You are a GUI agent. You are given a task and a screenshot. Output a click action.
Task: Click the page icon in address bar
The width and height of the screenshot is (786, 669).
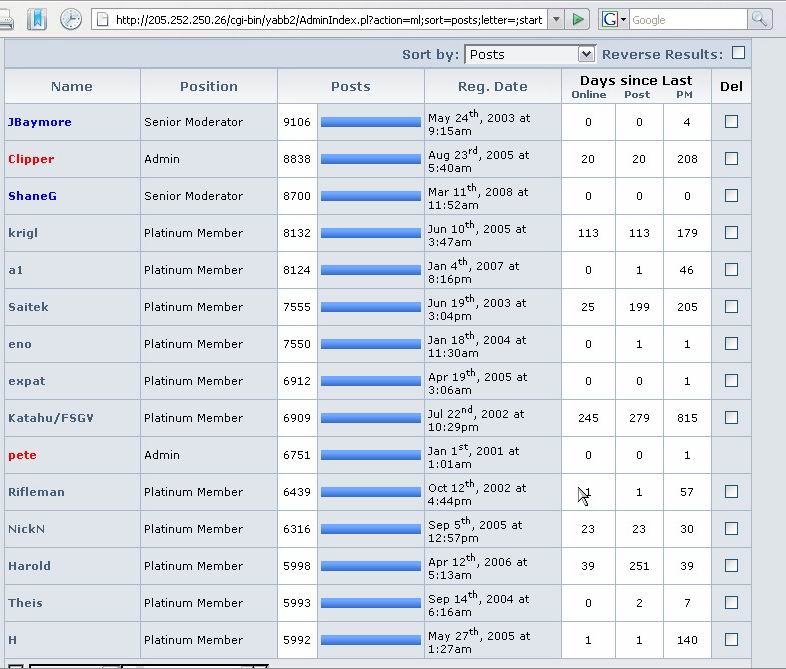pyautogui.click(x=102, y=19)
